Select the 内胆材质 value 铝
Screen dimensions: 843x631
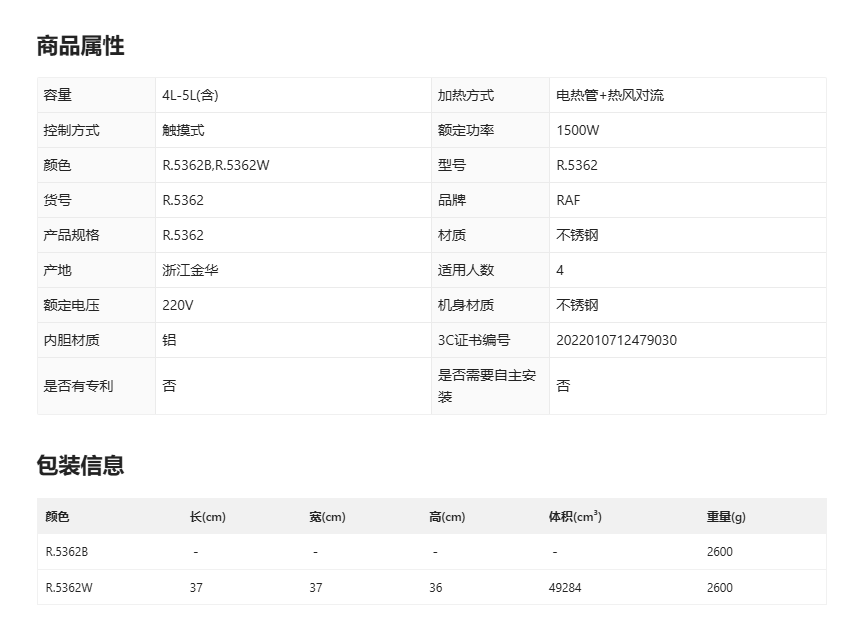169,340
